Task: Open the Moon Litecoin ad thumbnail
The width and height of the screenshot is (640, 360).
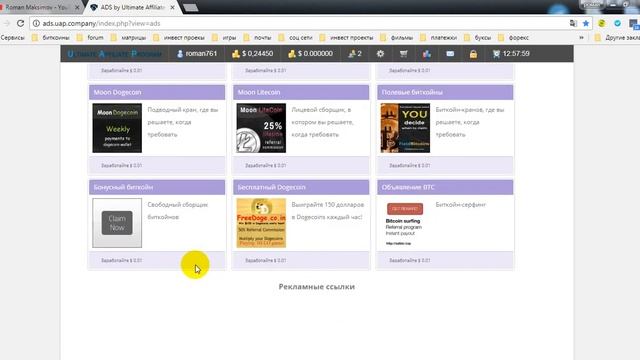Action: (x=261, y=128)
